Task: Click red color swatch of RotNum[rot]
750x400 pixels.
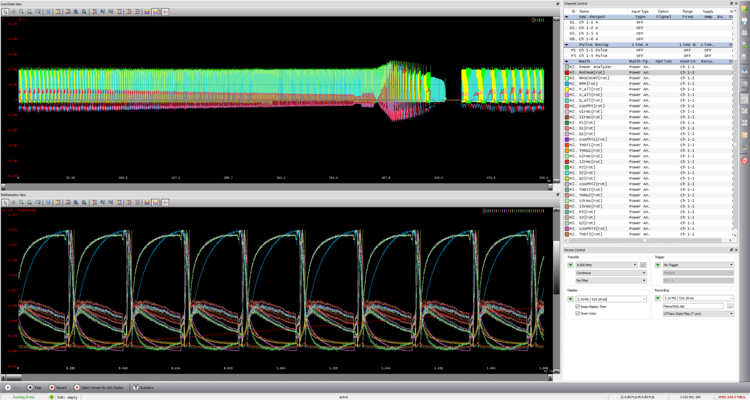Action: 567,72
